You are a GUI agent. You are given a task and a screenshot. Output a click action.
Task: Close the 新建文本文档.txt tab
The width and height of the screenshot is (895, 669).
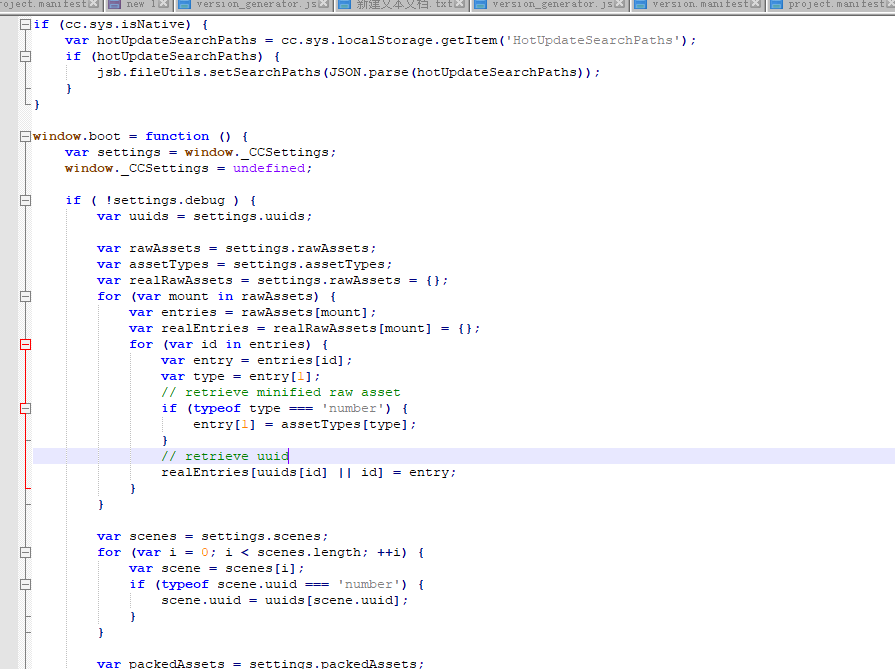point(459,4)
